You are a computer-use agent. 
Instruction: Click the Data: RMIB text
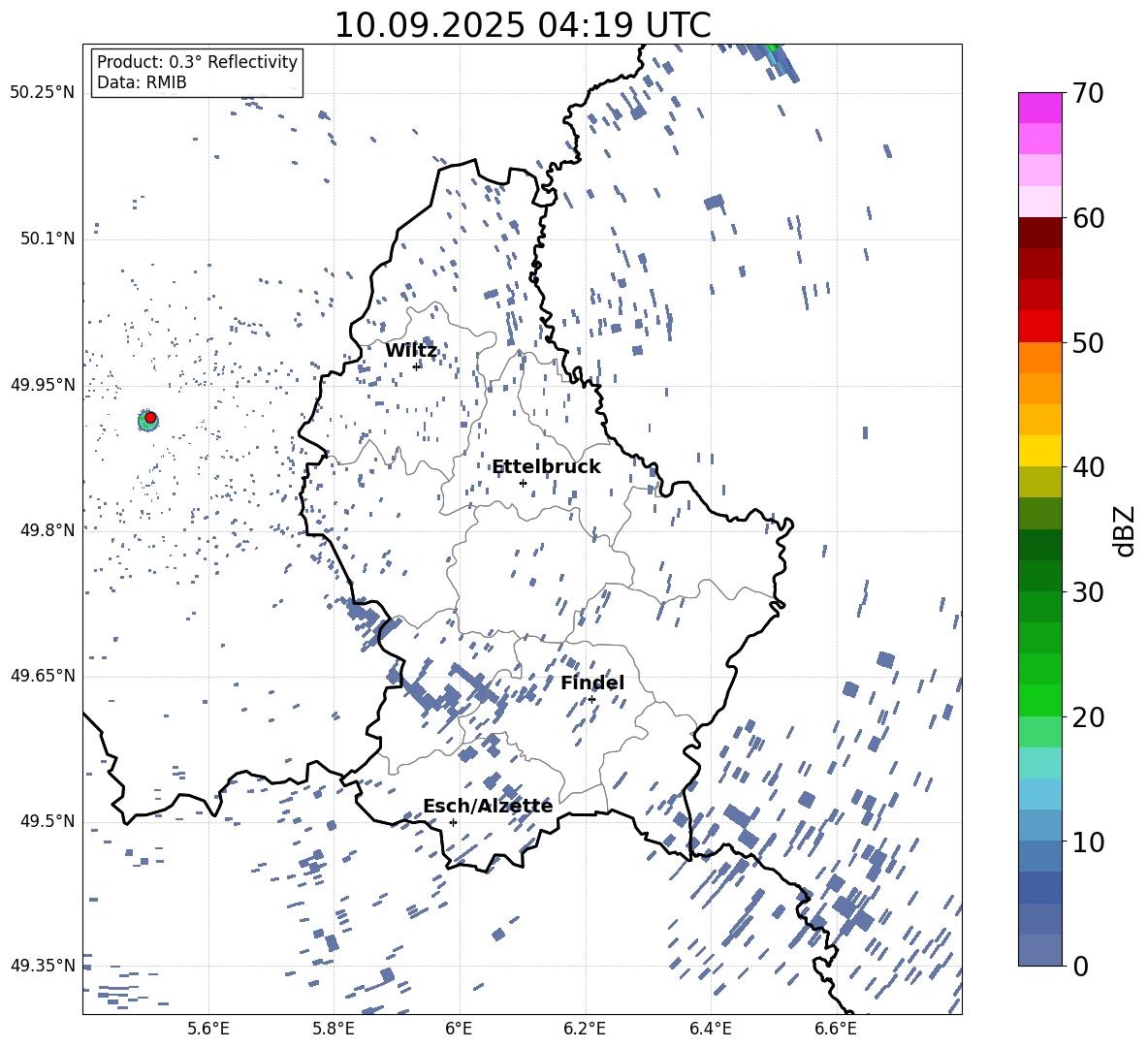[142, 82]
